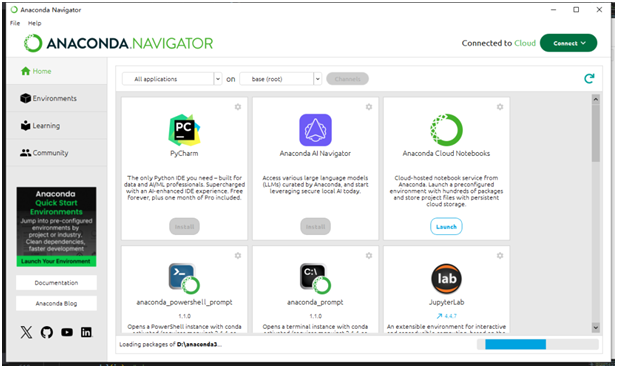Open the YouTube social link
This screenshot has height=368, width=617.
tap(67, 332)
